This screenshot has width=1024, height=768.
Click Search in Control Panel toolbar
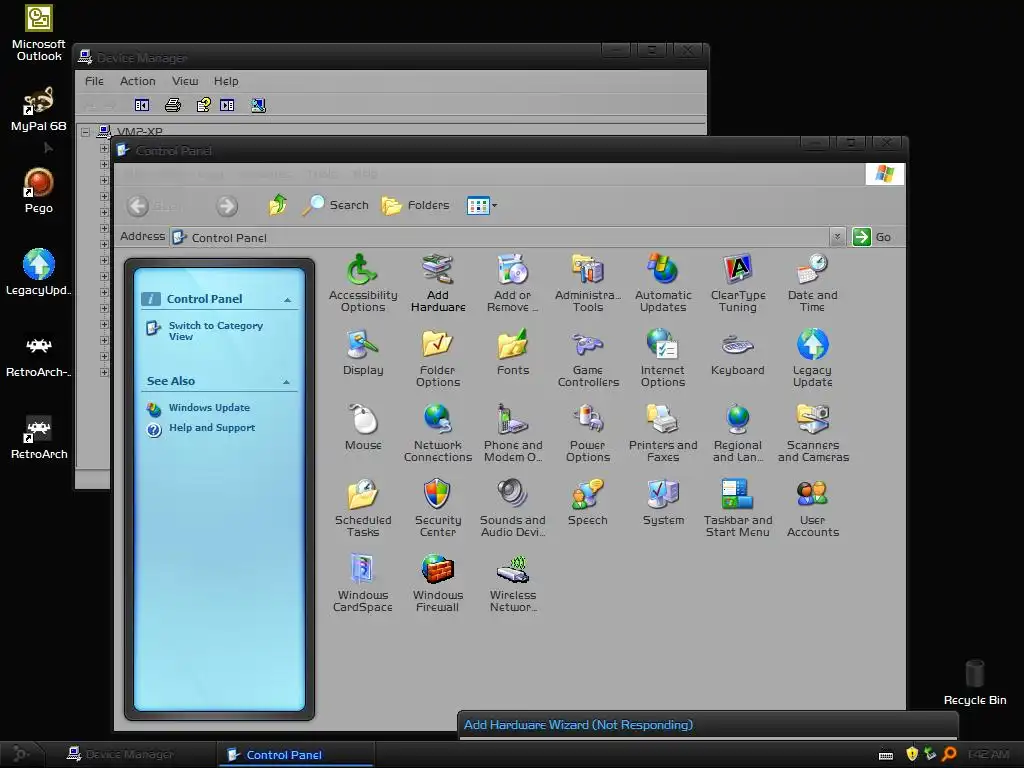pos(336,205)
